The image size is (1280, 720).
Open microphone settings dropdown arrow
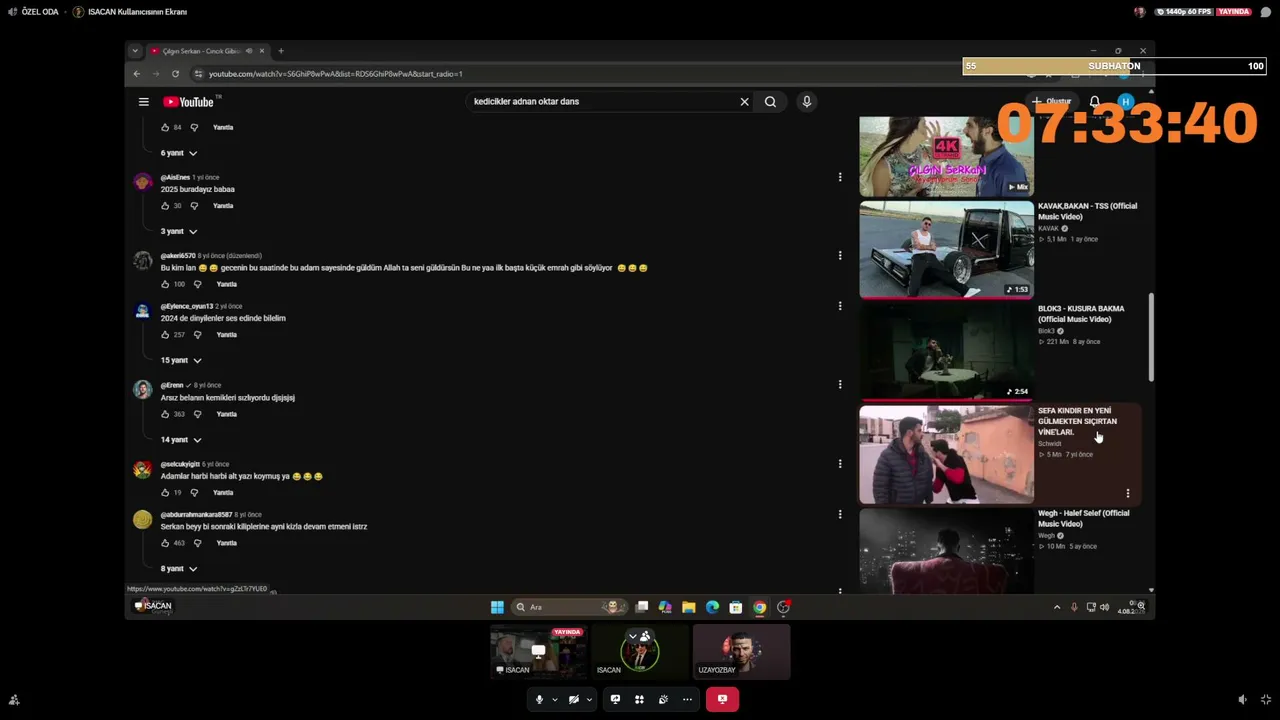coord(554,700)
